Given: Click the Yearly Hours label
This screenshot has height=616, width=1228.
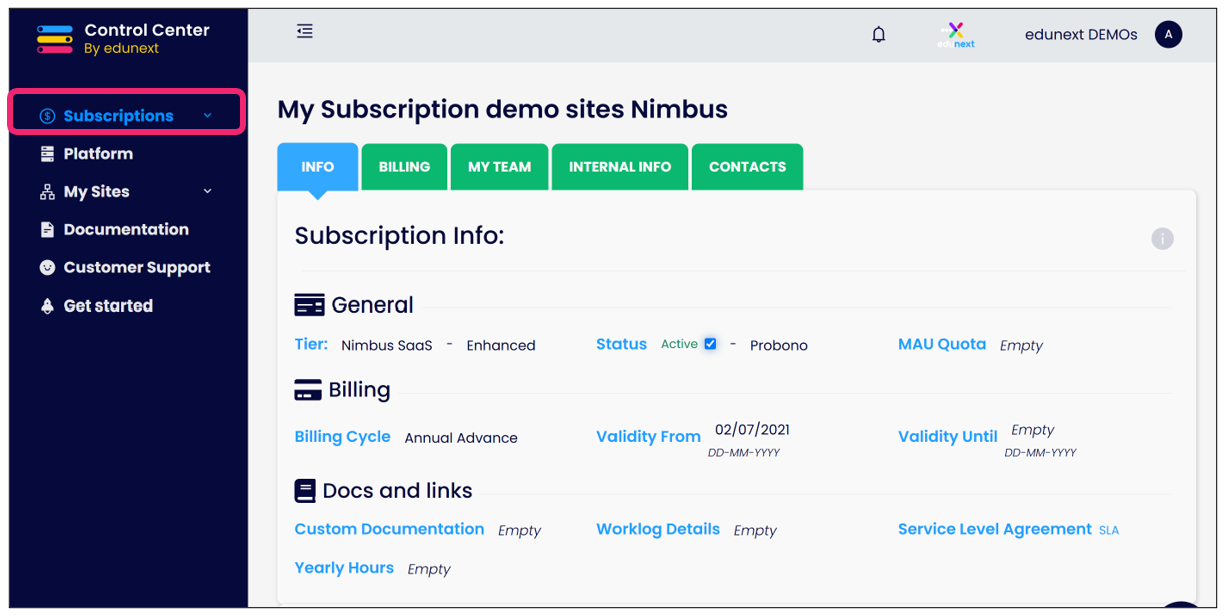Looking at the screenshot, I should [x=344, y=568].
